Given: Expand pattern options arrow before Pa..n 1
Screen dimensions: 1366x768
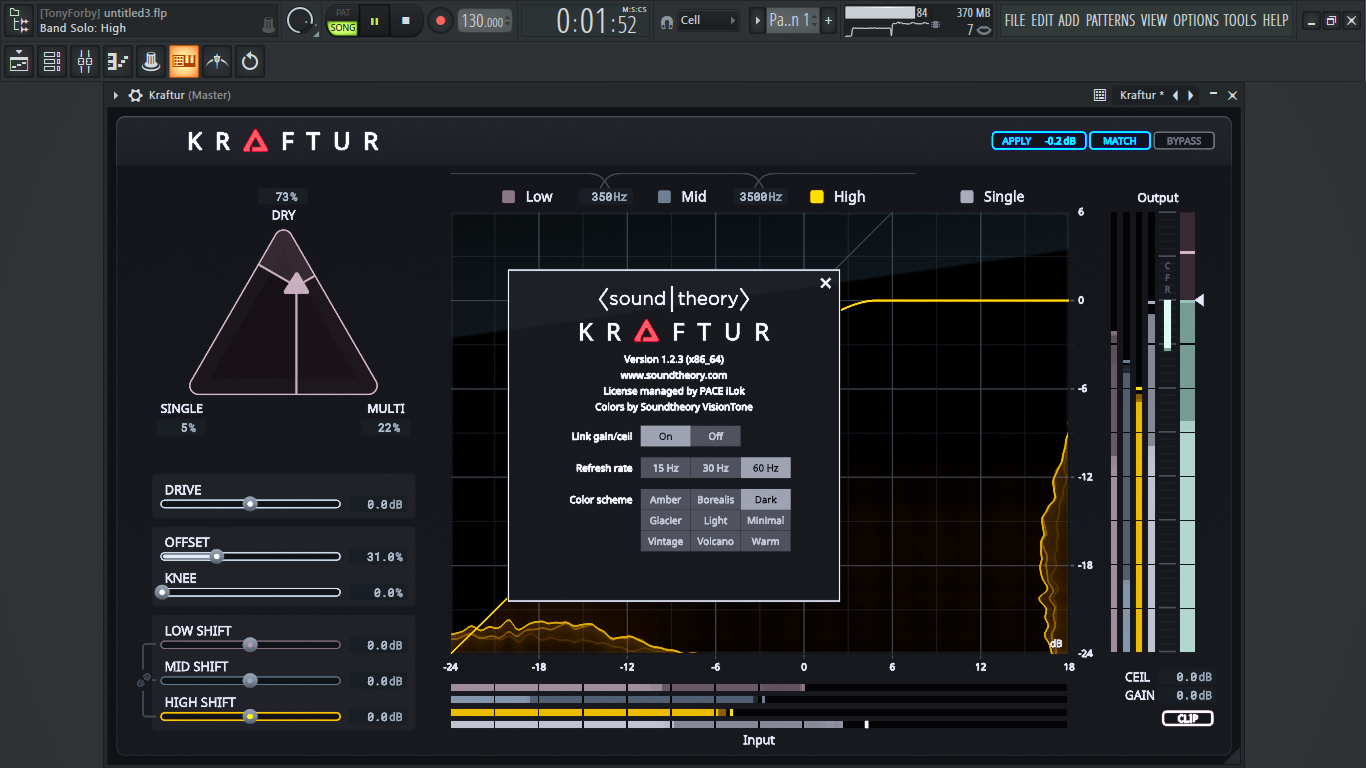Looking at the screenshot, I should (x=757, y=20).
